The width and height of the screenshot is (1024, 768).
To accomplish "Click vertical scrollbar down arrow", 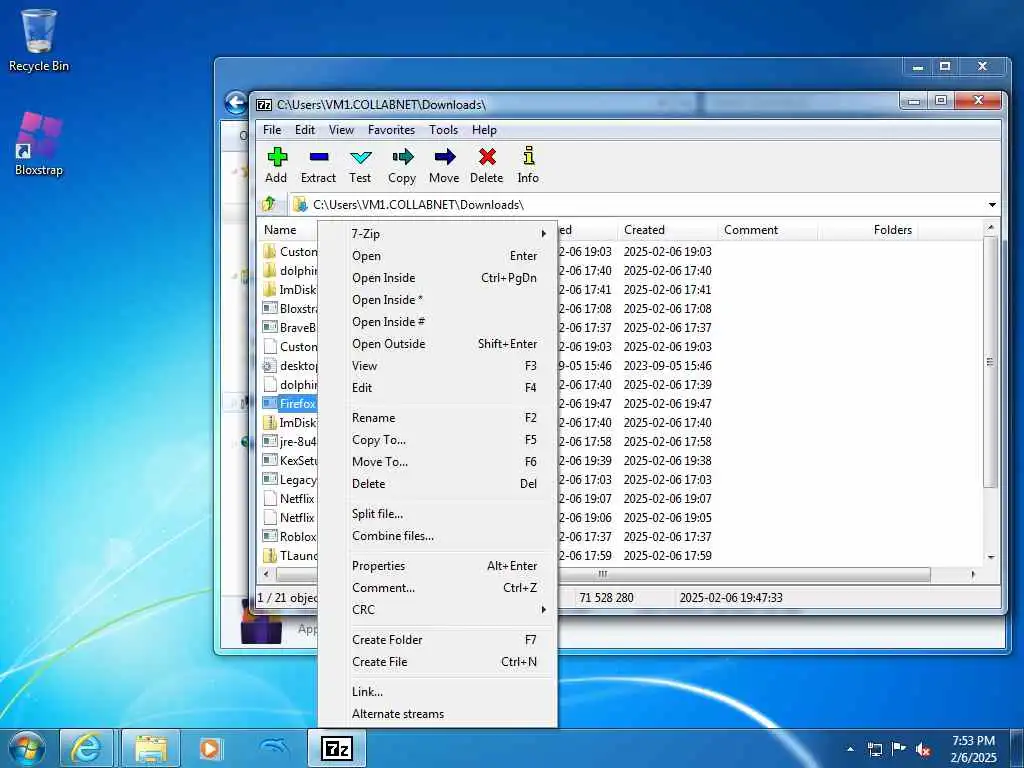I will coord(991,558).
